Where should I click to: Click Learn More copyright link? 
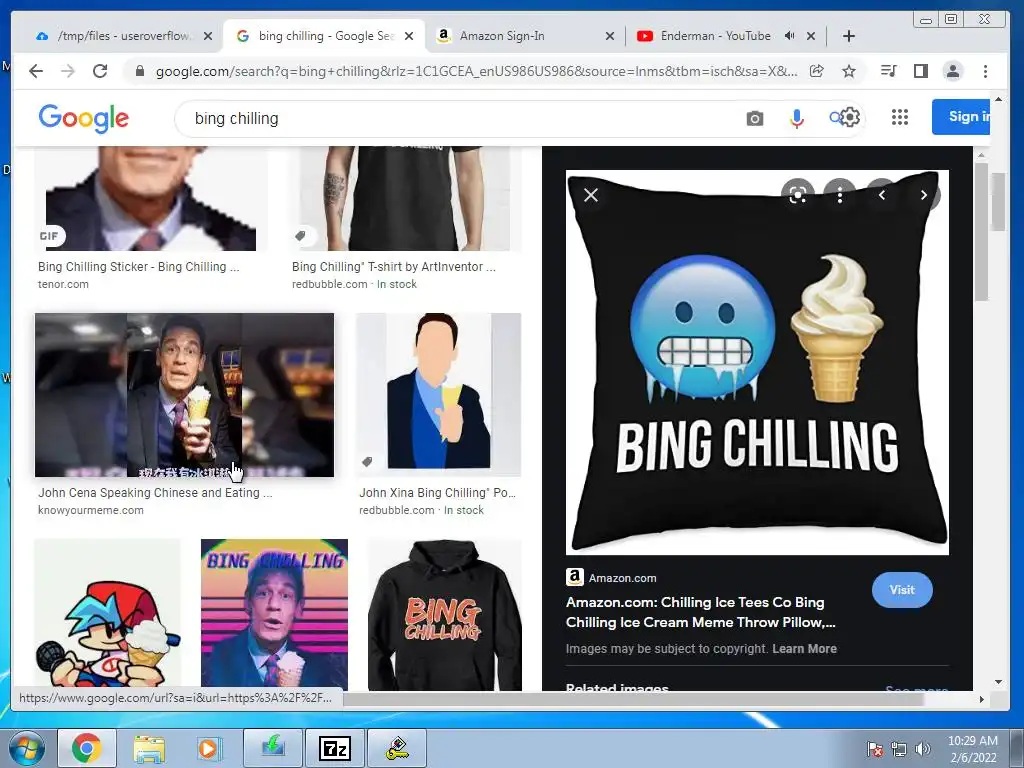[804, 648]
